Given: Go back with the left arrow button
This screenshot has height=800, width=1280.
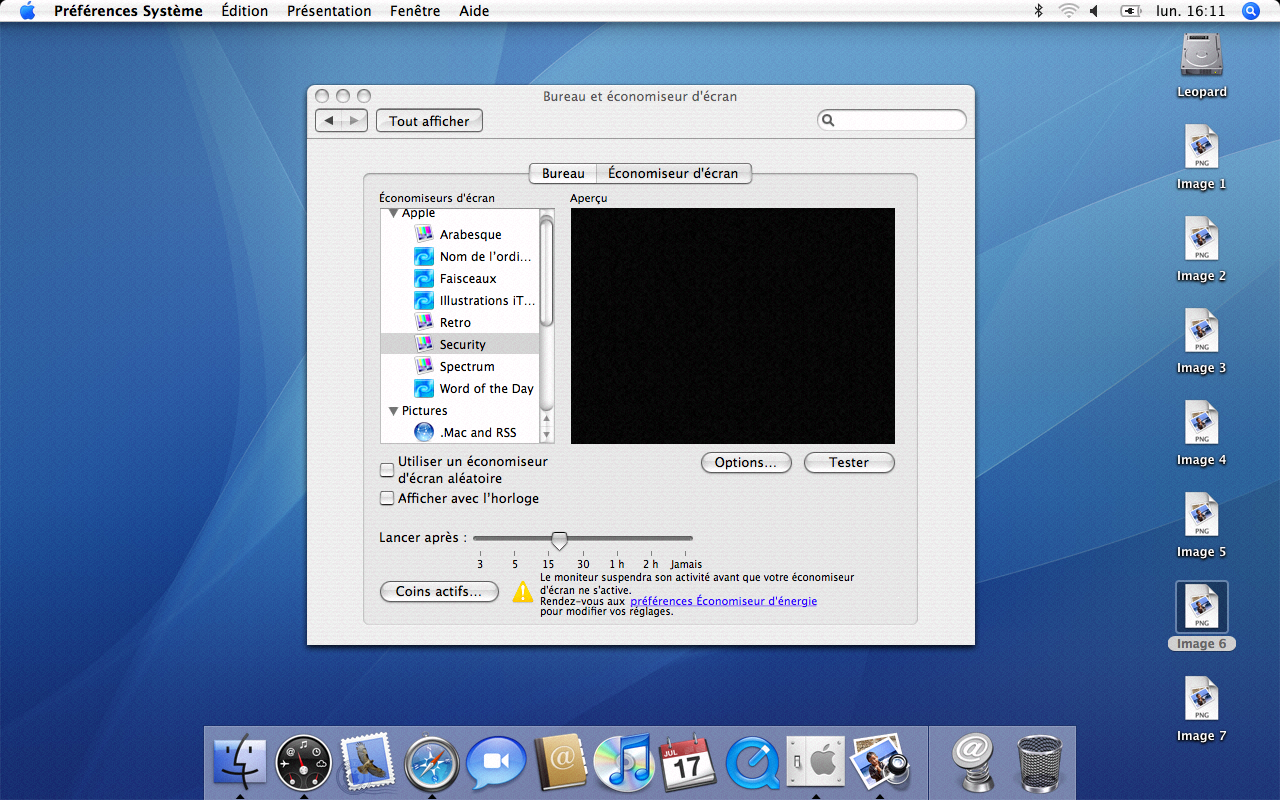Looking at the screenshot, I should (x=328, y=121).
